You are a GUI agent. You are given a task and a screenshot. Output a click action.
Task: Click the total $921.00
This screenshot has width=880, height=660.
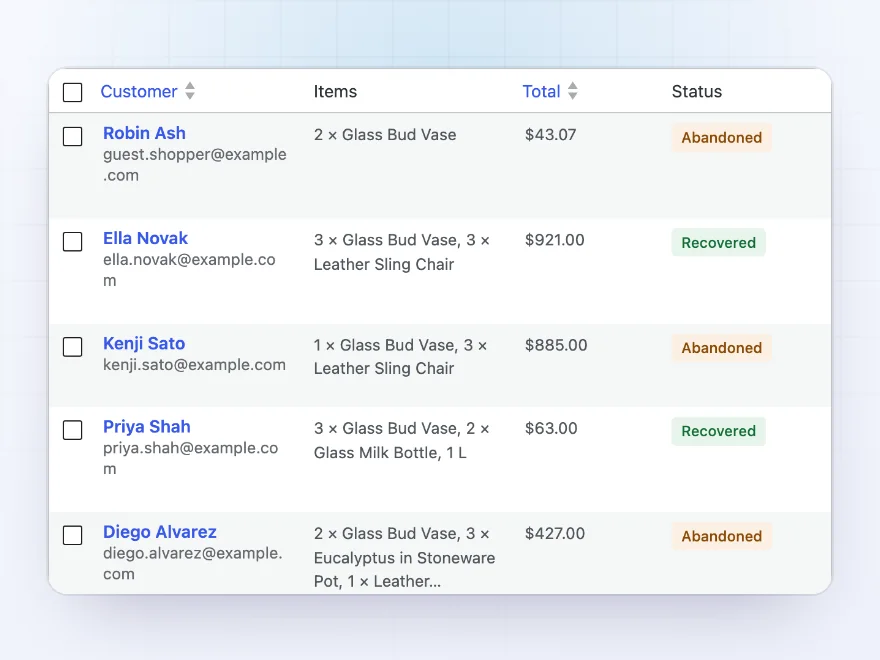pos(554,240)
